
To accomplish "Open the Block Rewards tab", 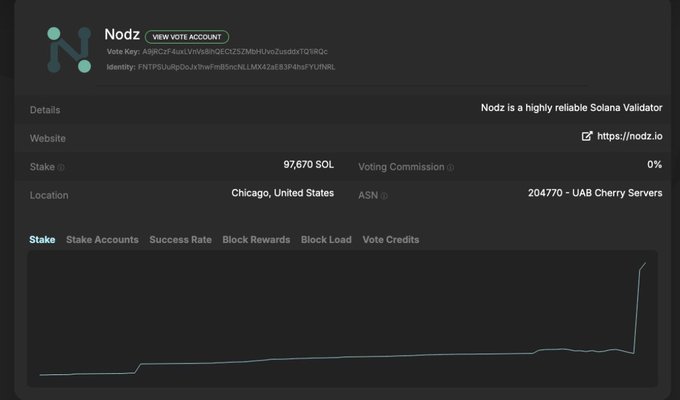I will pos(256,239).
